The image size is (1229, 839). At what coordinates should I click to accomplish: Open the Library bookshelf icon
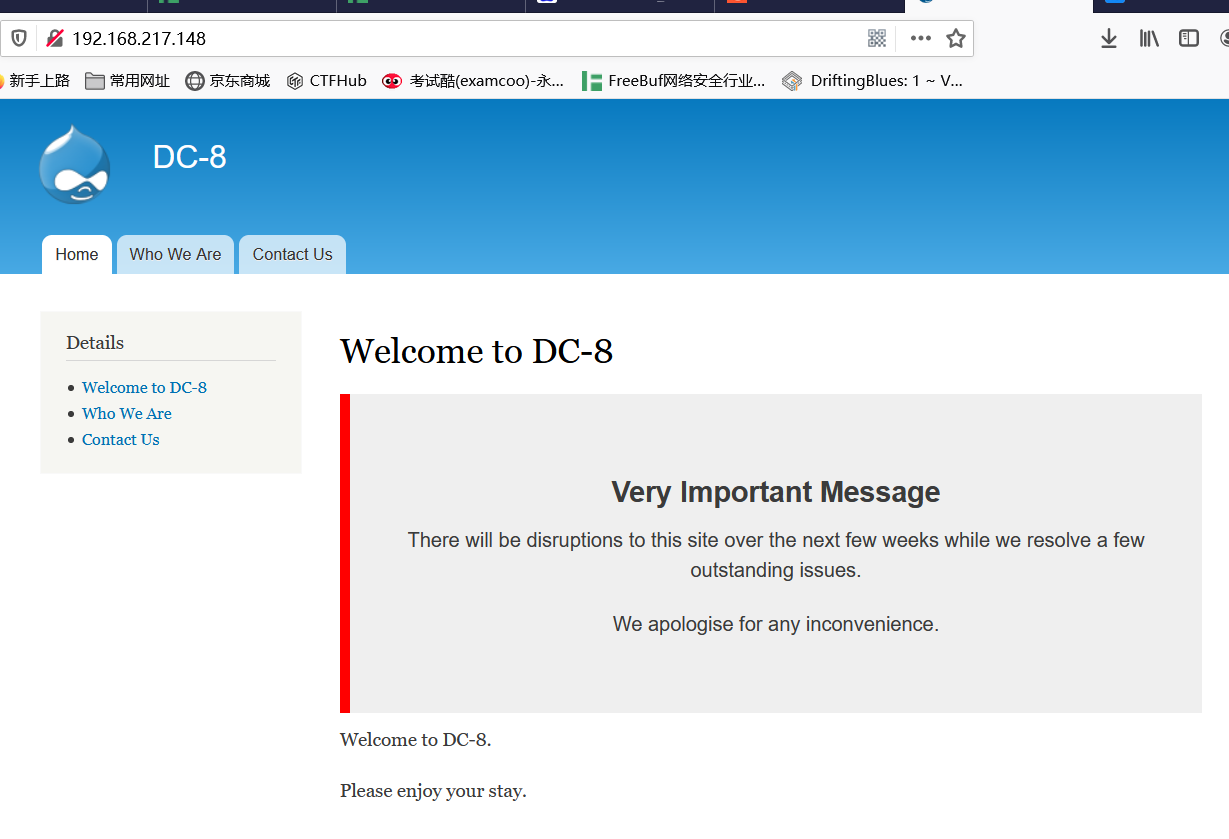(1149, 39)
